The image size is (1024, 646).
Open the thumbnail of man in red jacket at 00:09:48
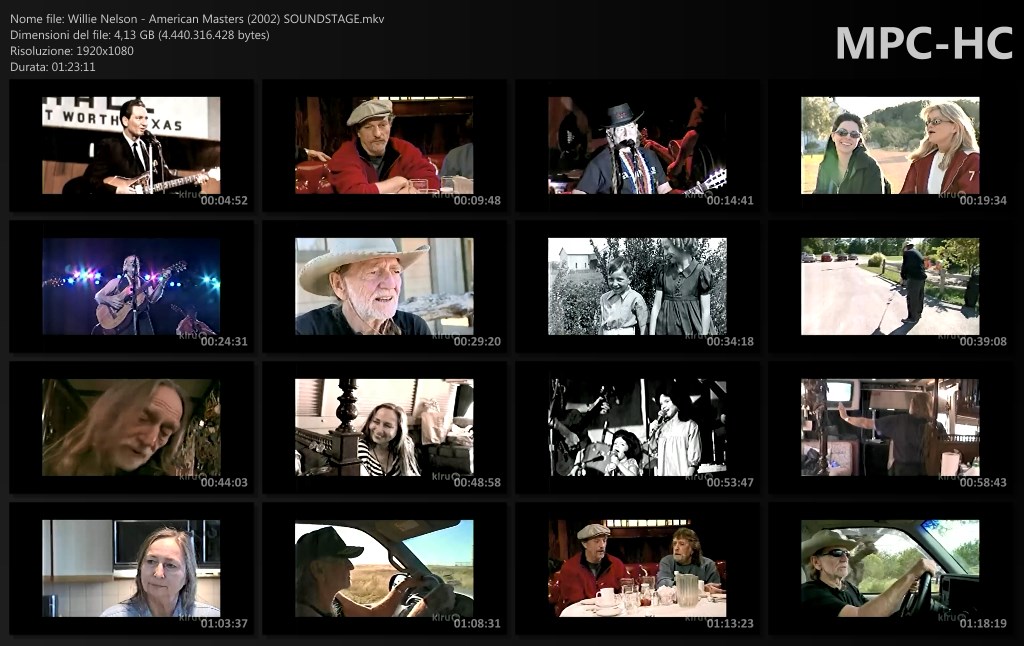click(x=384, y=145)
